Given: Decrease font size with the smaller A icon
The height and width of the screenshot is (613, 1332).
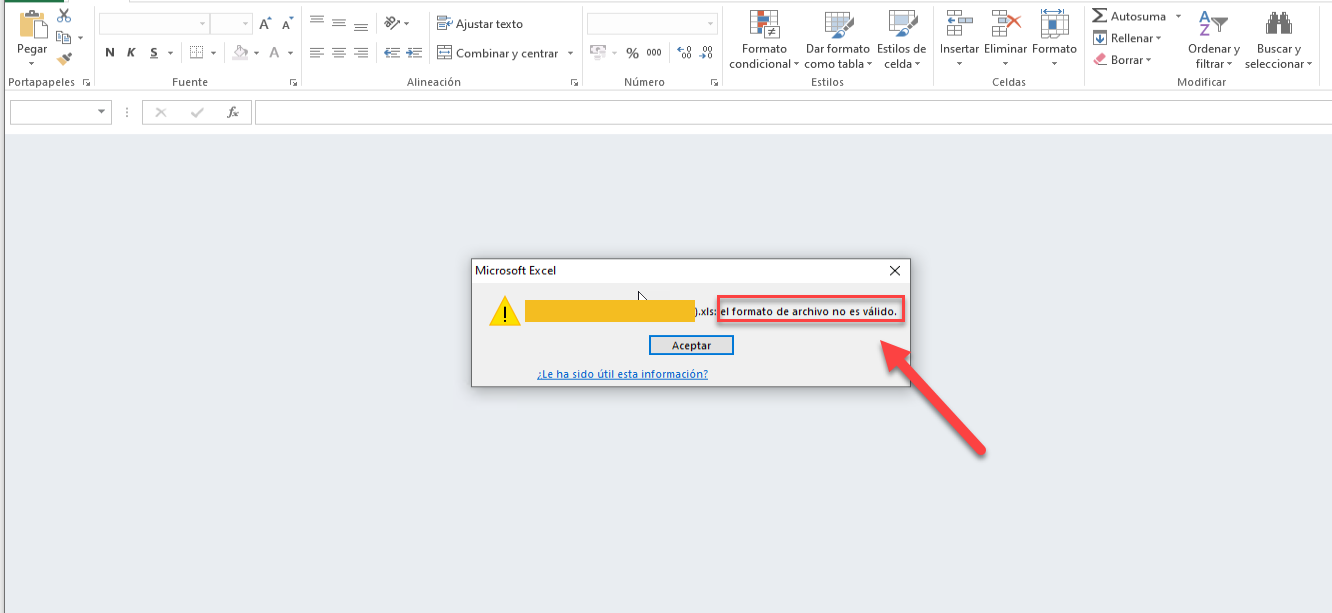Looking at the screenshot, I should [288, 24].
